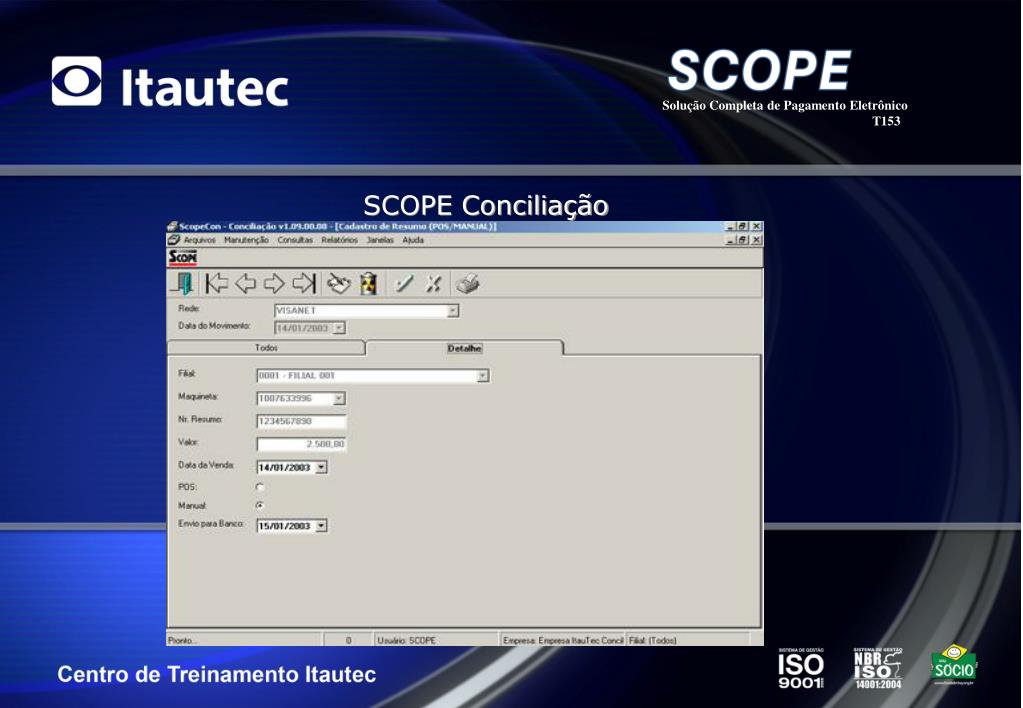
Task: Select the Manual radio button
Action: [x=260, y=506]
